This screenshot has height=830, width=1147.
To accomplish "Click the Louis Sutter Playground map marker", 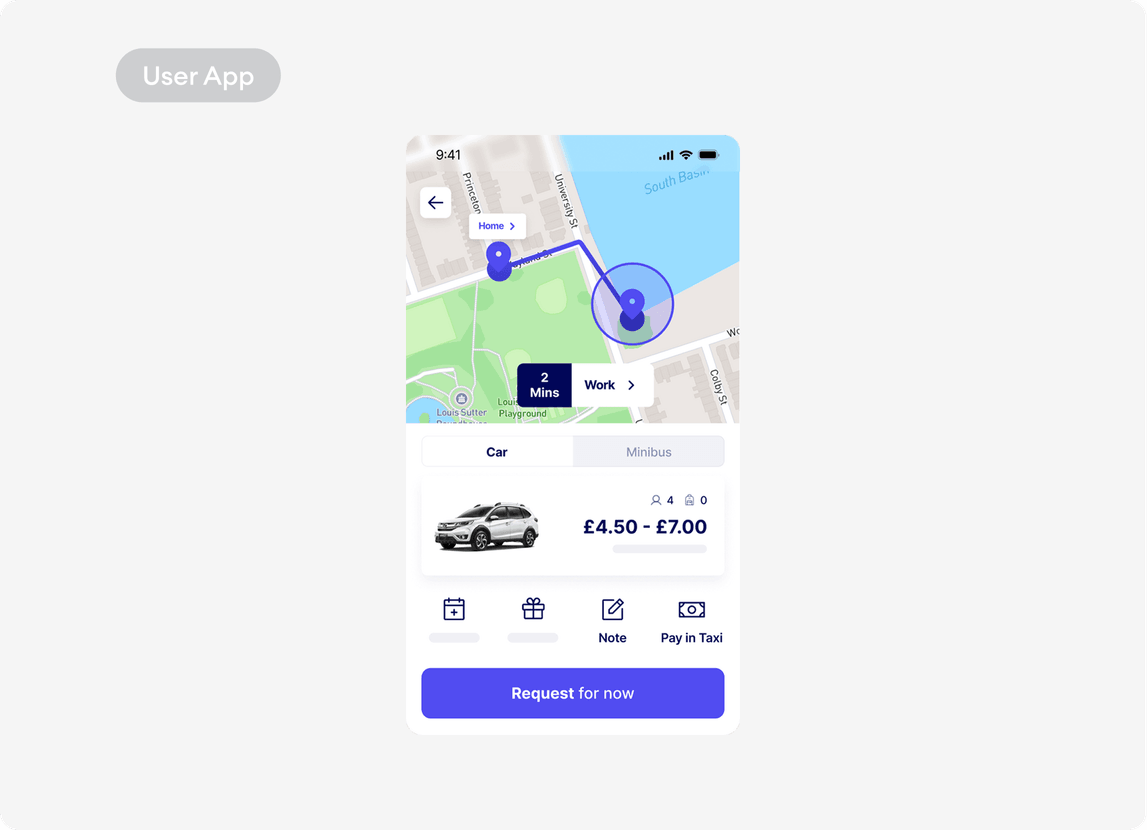I will coord(461,398).
